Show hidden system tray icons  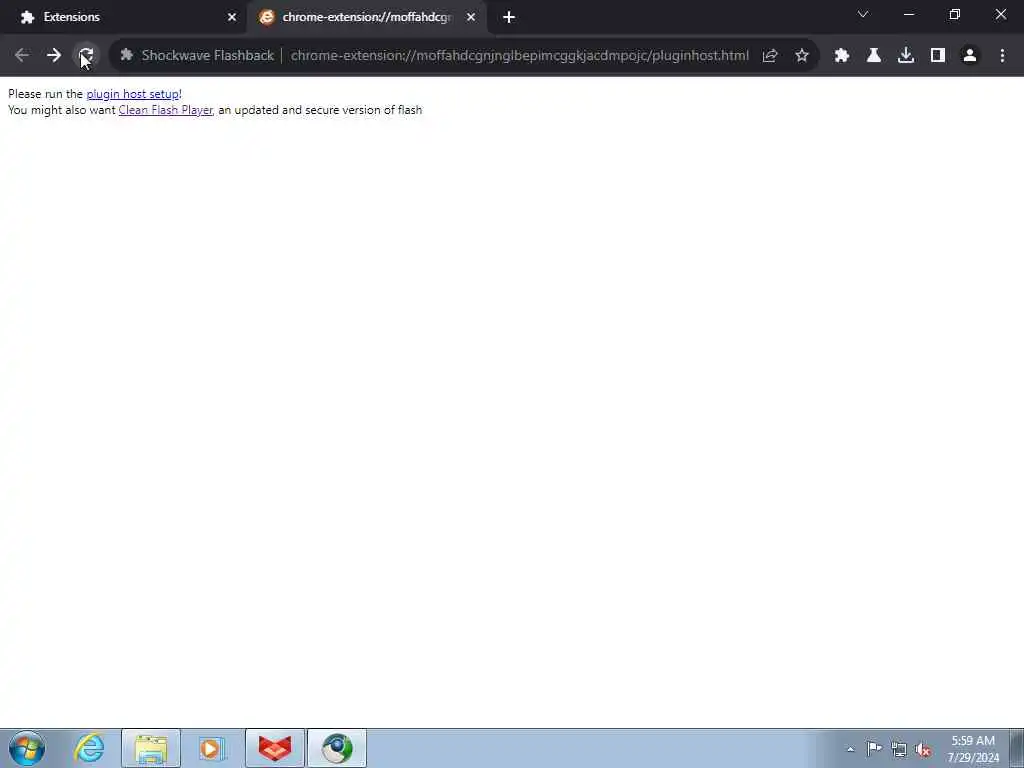[x=850, y=749]
